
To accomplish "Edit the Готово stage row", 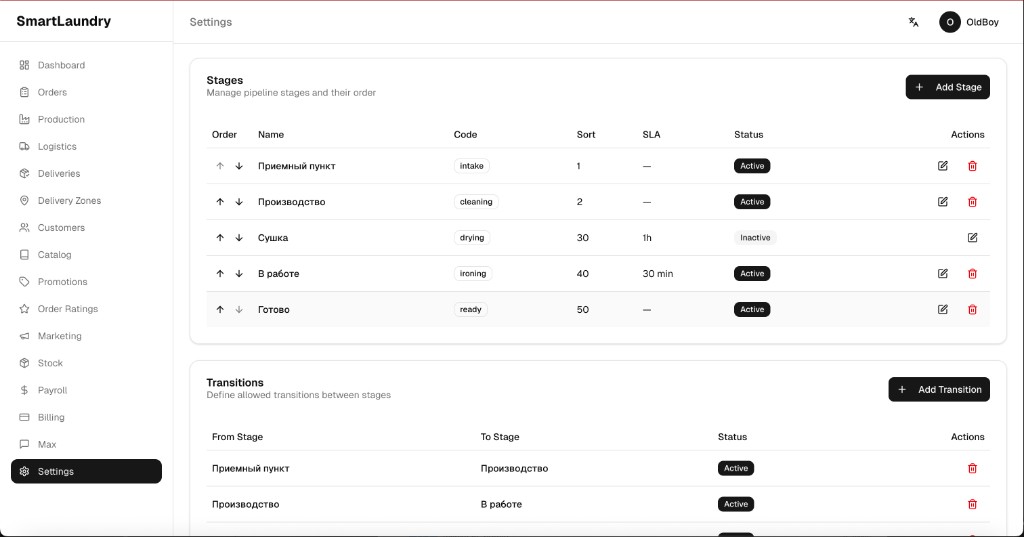I will tap(943, 310).
